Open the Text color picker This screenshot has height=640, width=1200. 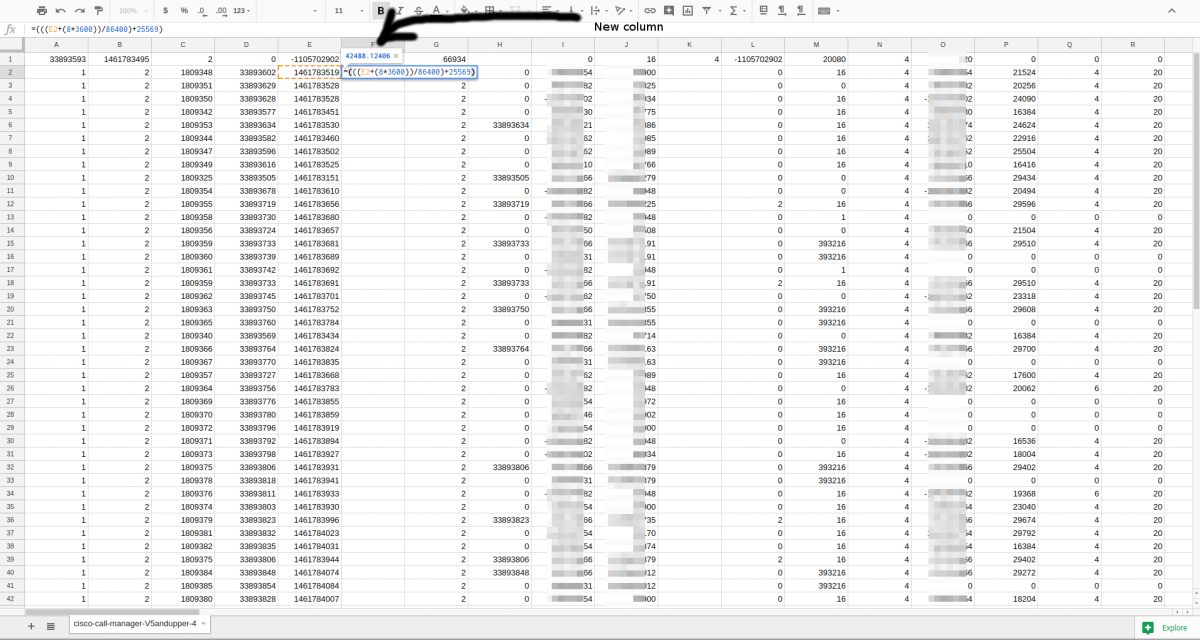click(x=437, y=9)
